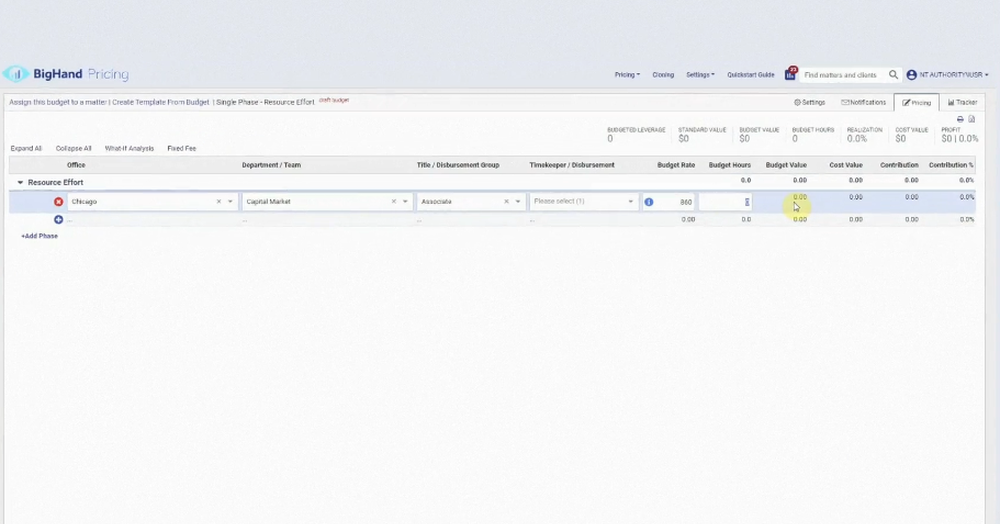This screenshot has height=524, width=1000.
Task: Click Collapse All
Action: [x=73, y=149]
